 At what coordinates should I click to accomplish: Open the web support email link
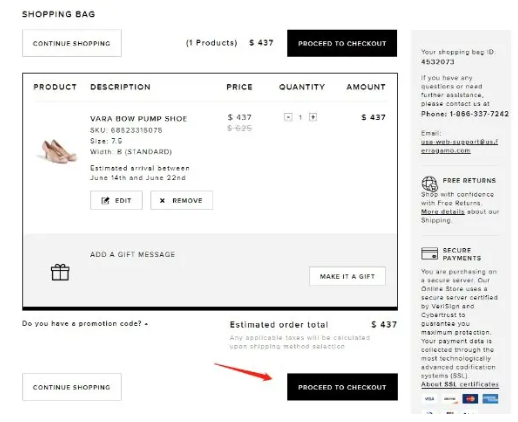pyautogui.click(x=459, y=146)
